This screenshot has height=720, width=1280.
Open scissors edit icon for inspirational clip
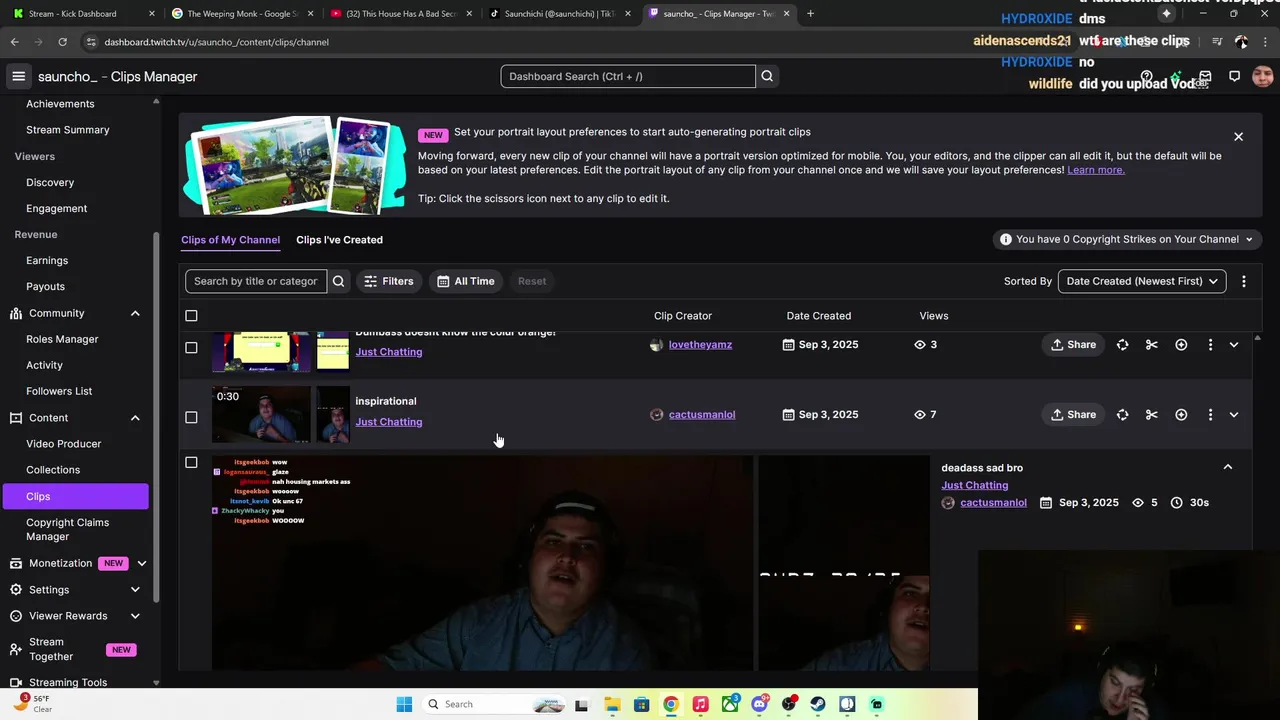pos(1152,414)
